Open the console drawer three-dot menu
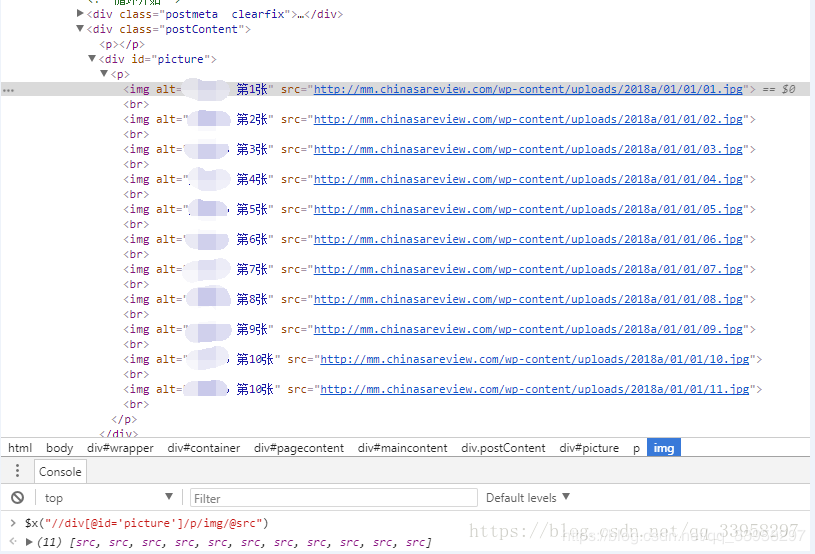Screen dimensions: 815x554 click(x=17, y=471)
